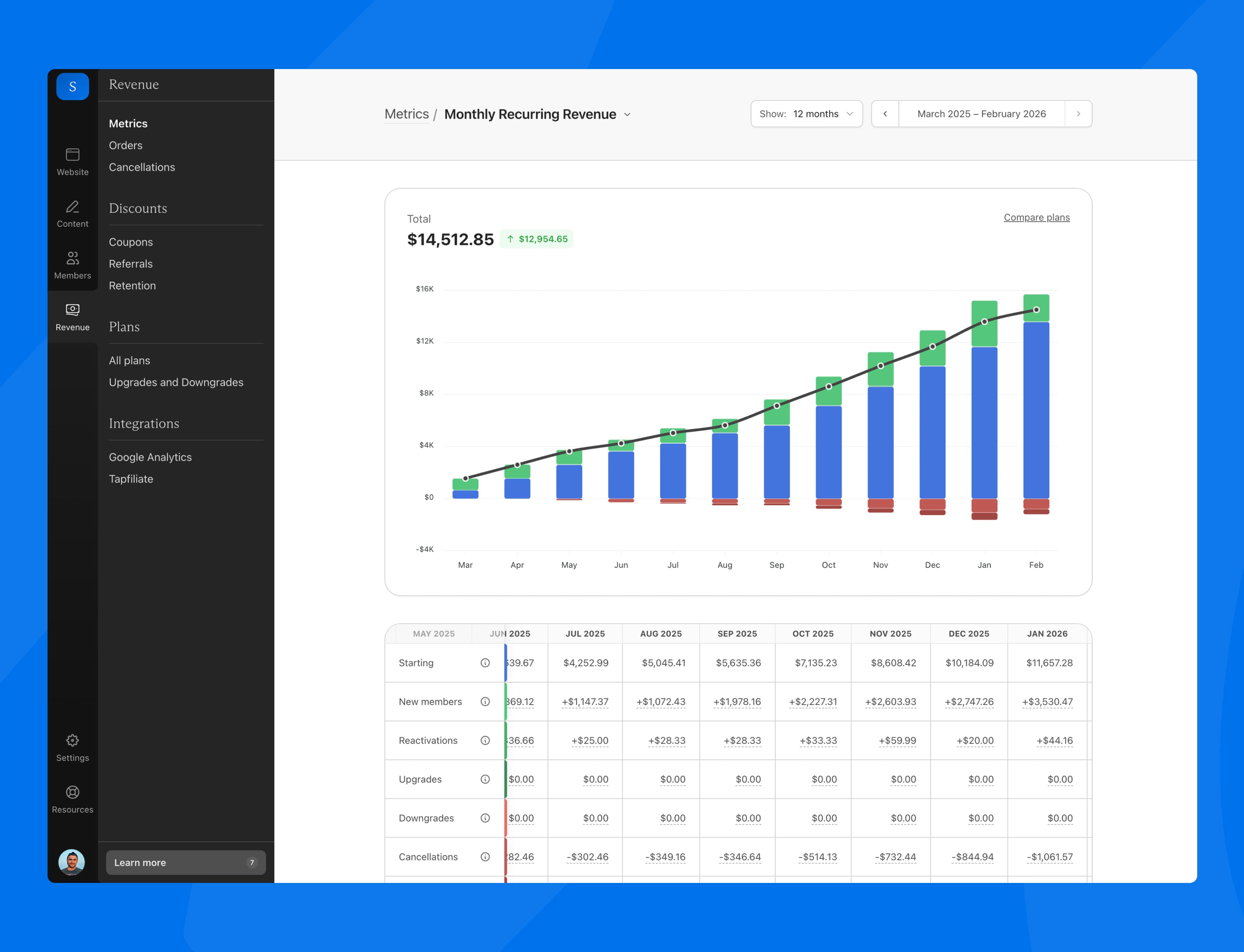Click the info icon beside Cancellations

point(485,857)
